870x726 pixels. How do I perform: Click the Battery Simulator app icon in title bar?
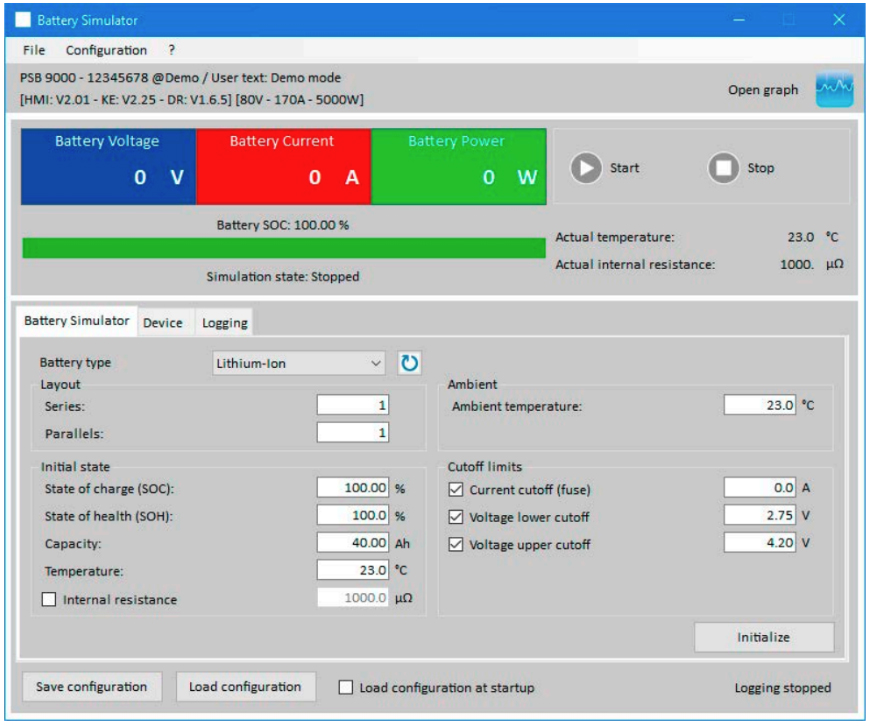22,20
